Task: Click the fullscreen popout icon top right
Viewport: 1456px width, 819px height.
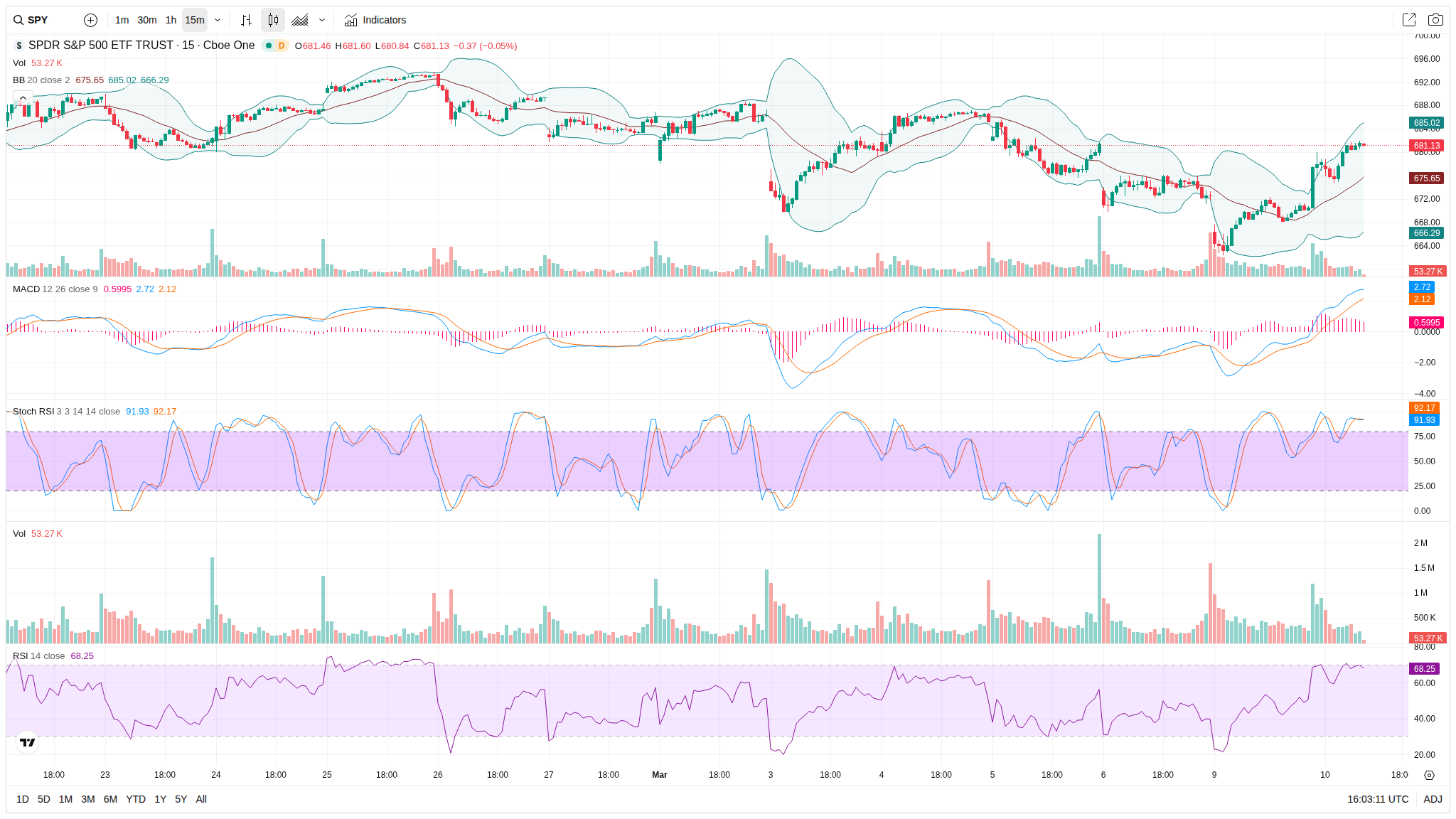Action: (x=1408, y=20)
